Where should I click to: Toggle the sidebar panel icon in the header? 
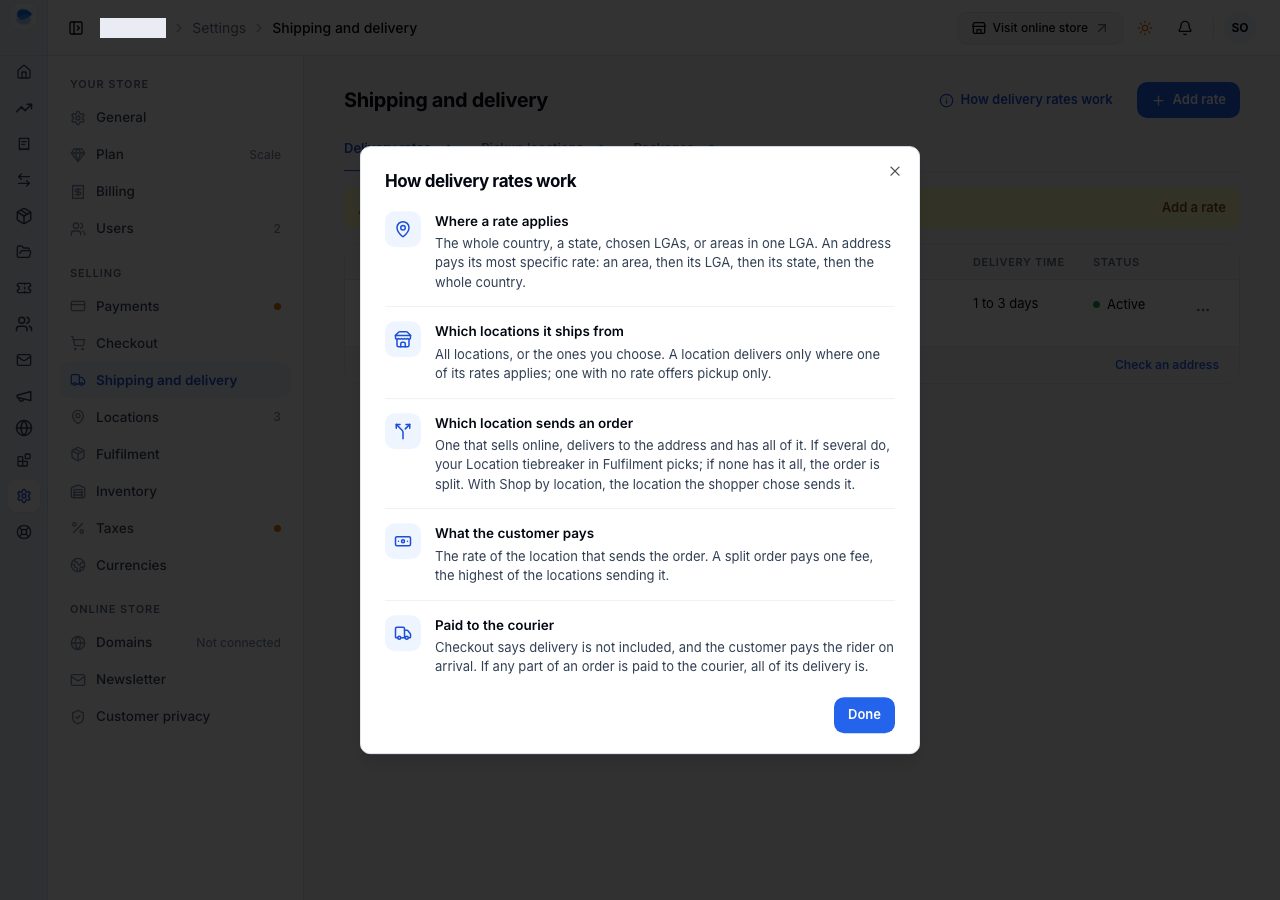76,28
